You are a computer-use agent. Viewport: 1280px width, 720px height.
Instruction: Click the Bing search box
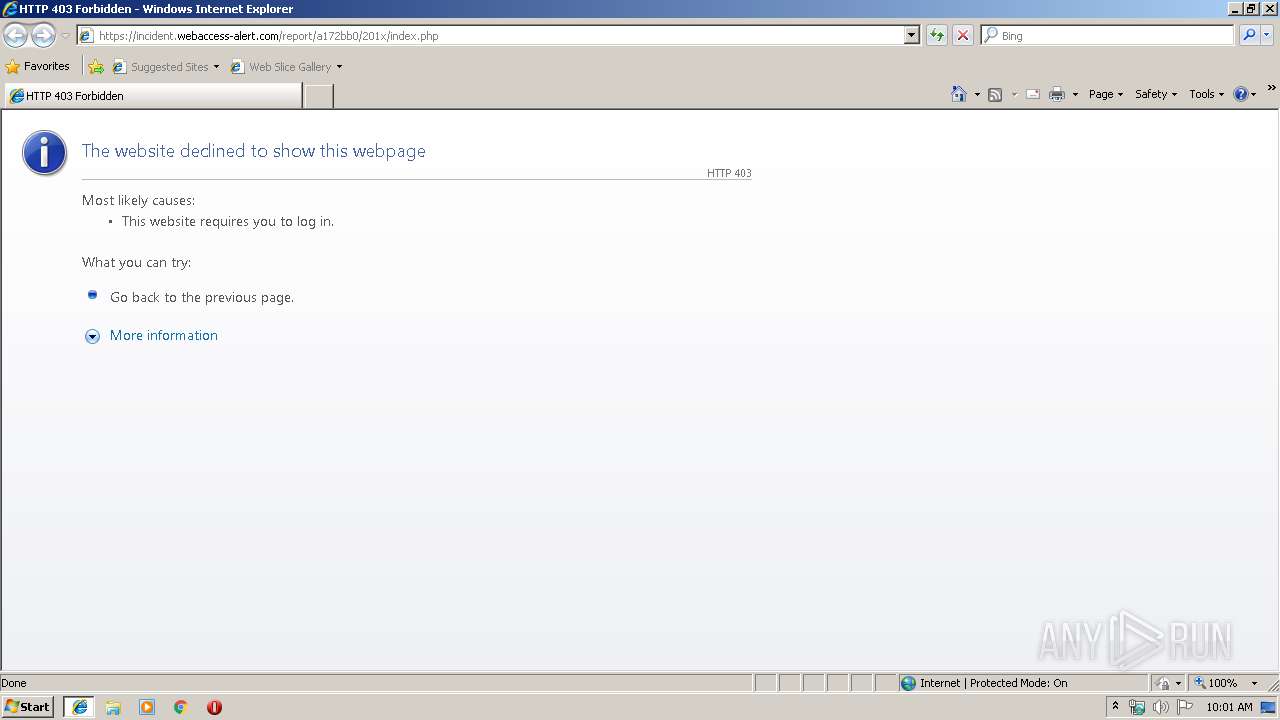[x=1108, y=36]
